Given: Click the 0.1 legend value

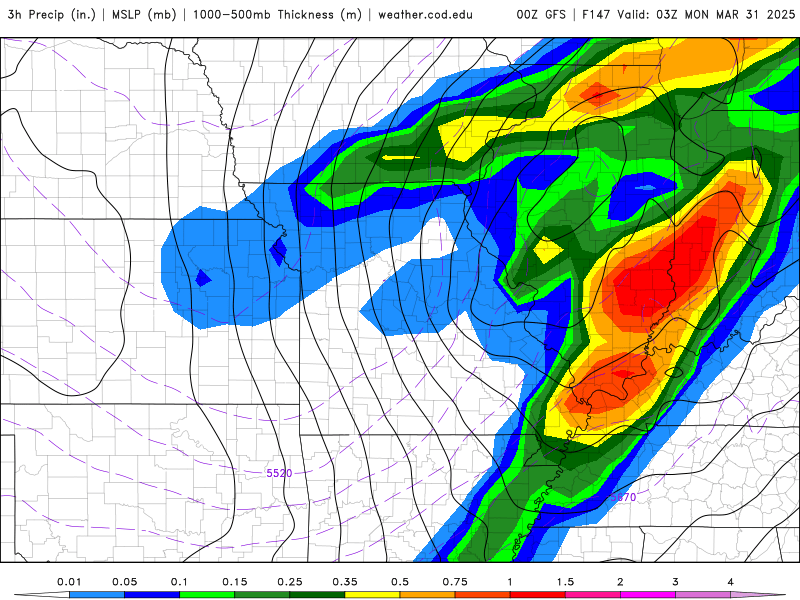Looking at the screenshot, I should 179,582.
